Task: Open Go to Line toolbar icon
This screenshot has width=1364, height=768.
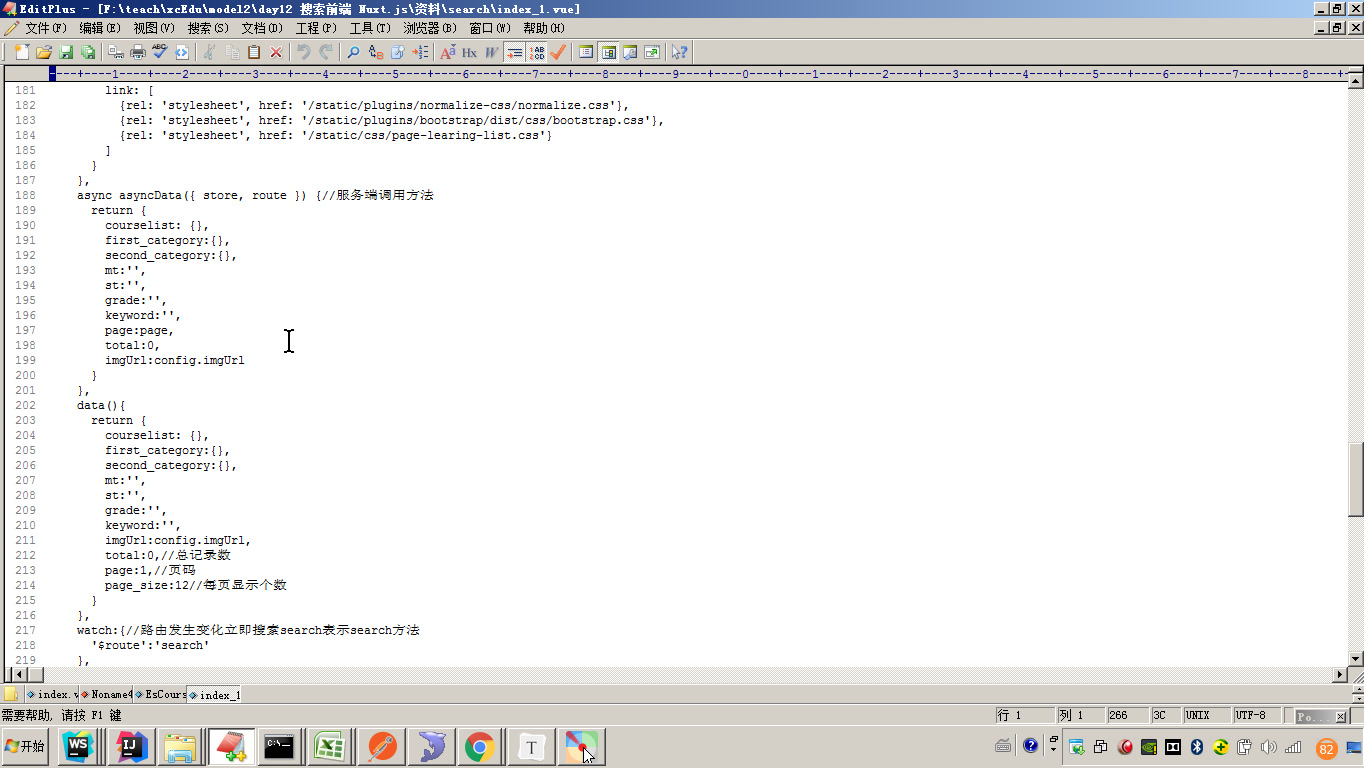Action: click(x=420, y=52)
